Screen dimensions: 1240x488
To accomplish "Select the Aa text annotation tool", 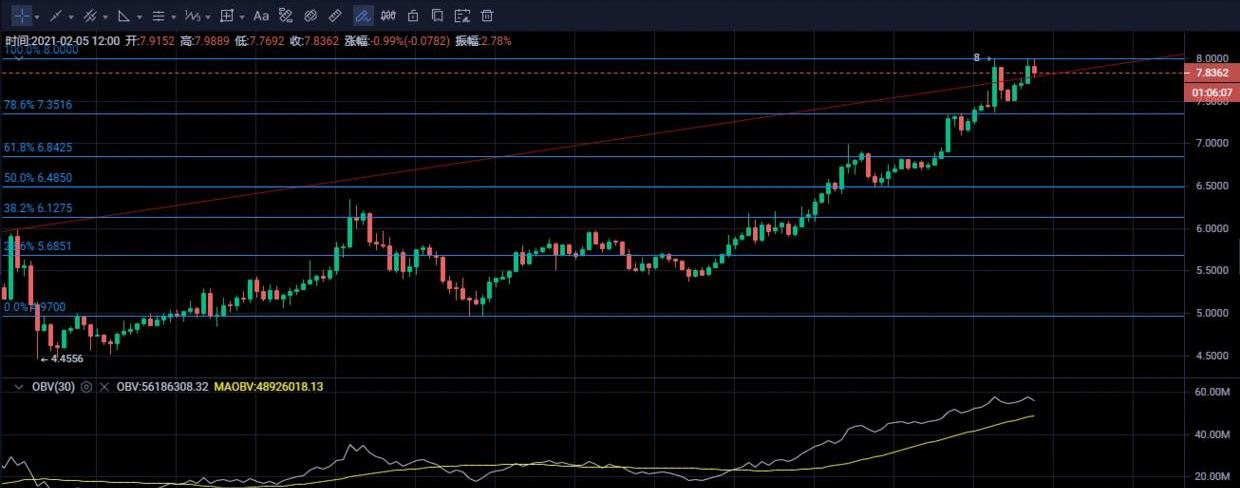I will (x=261, y=16).
